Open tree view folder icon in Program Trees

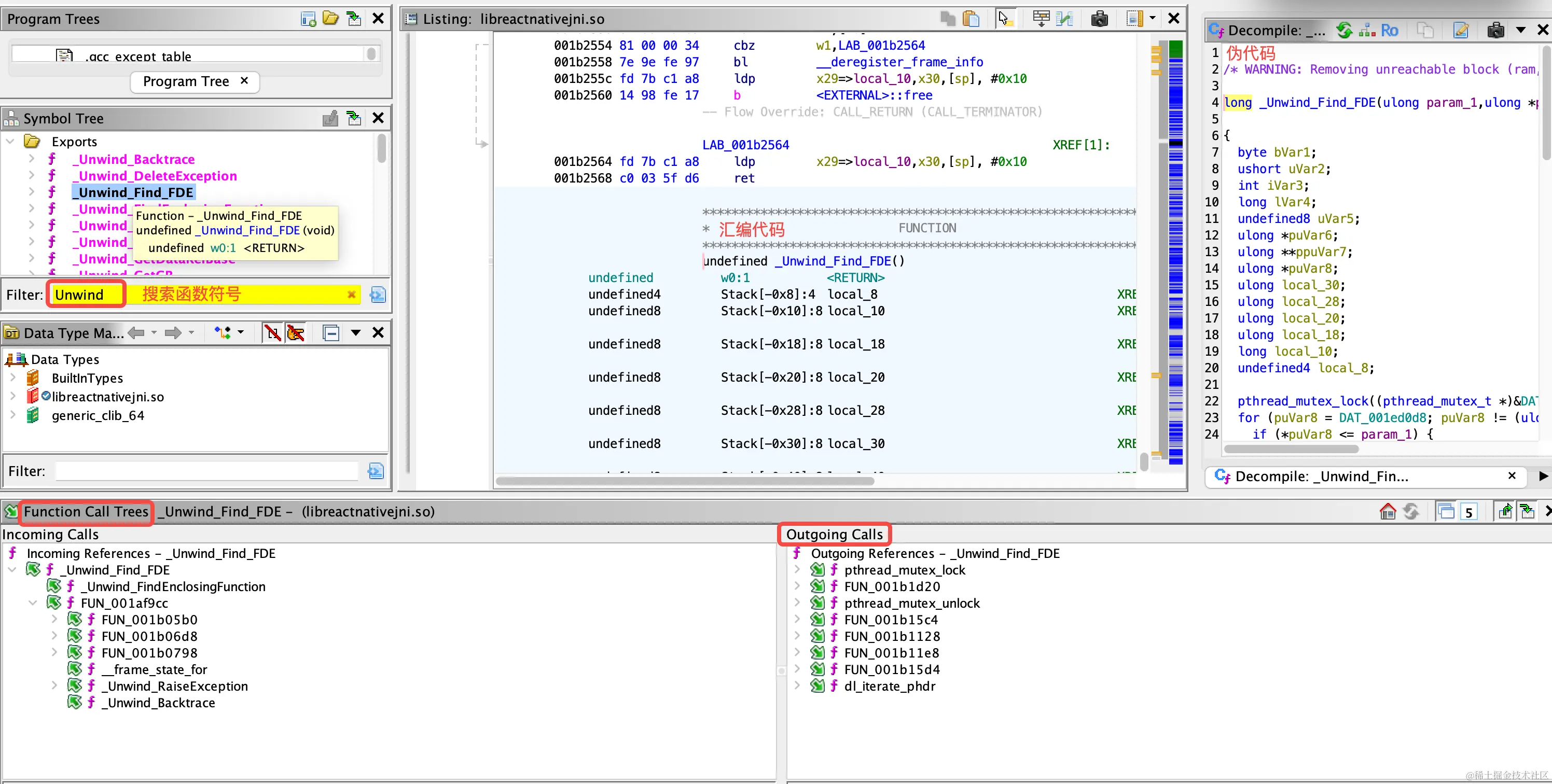click(331, 18)
